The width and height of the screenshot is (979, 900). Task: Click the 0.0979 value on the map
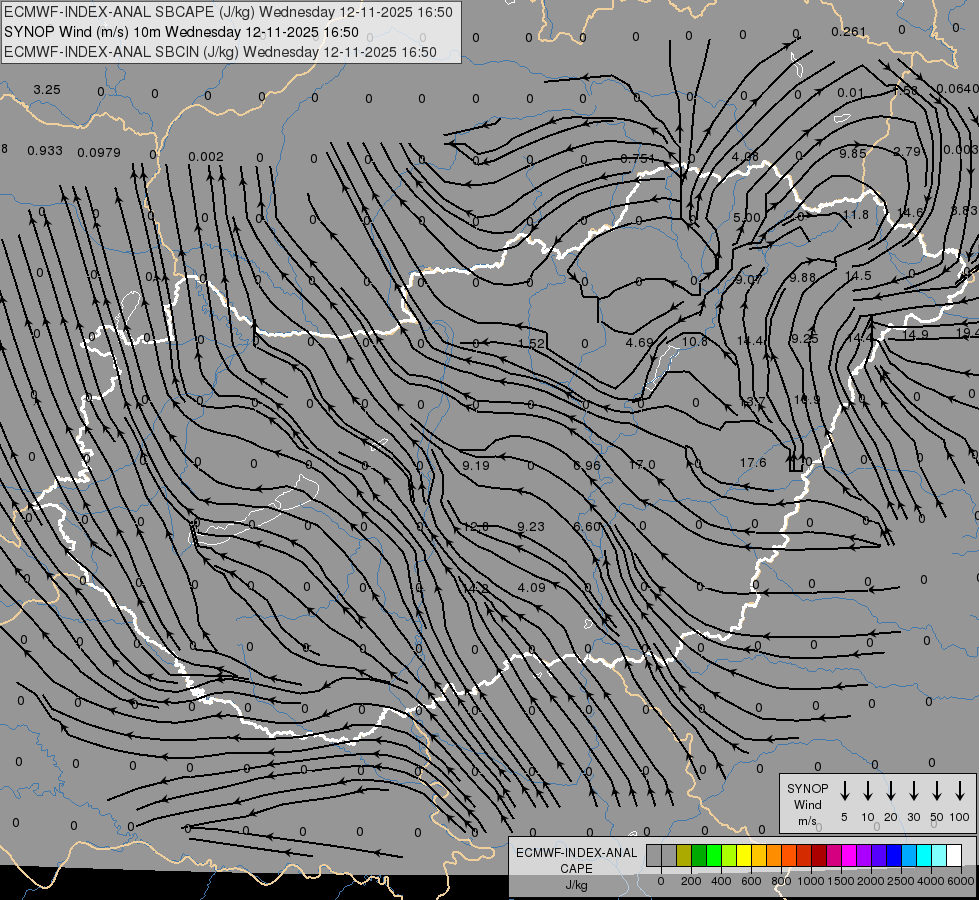tap(99, 152)
